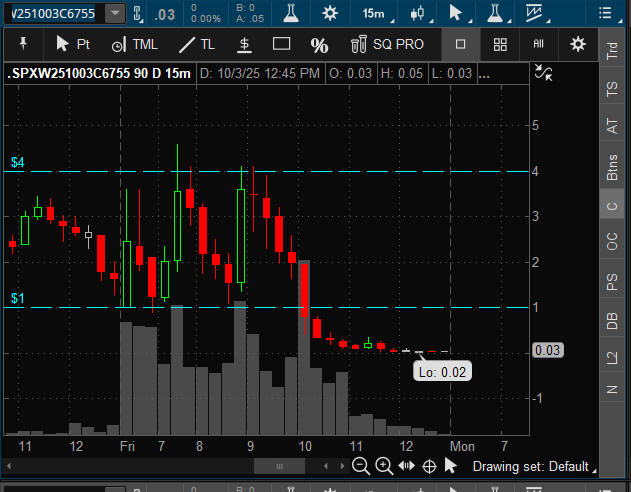Screen dimensions: 631x492
Task: Open the patterns chart icon dropdown
Action: (x=536, y=14)
